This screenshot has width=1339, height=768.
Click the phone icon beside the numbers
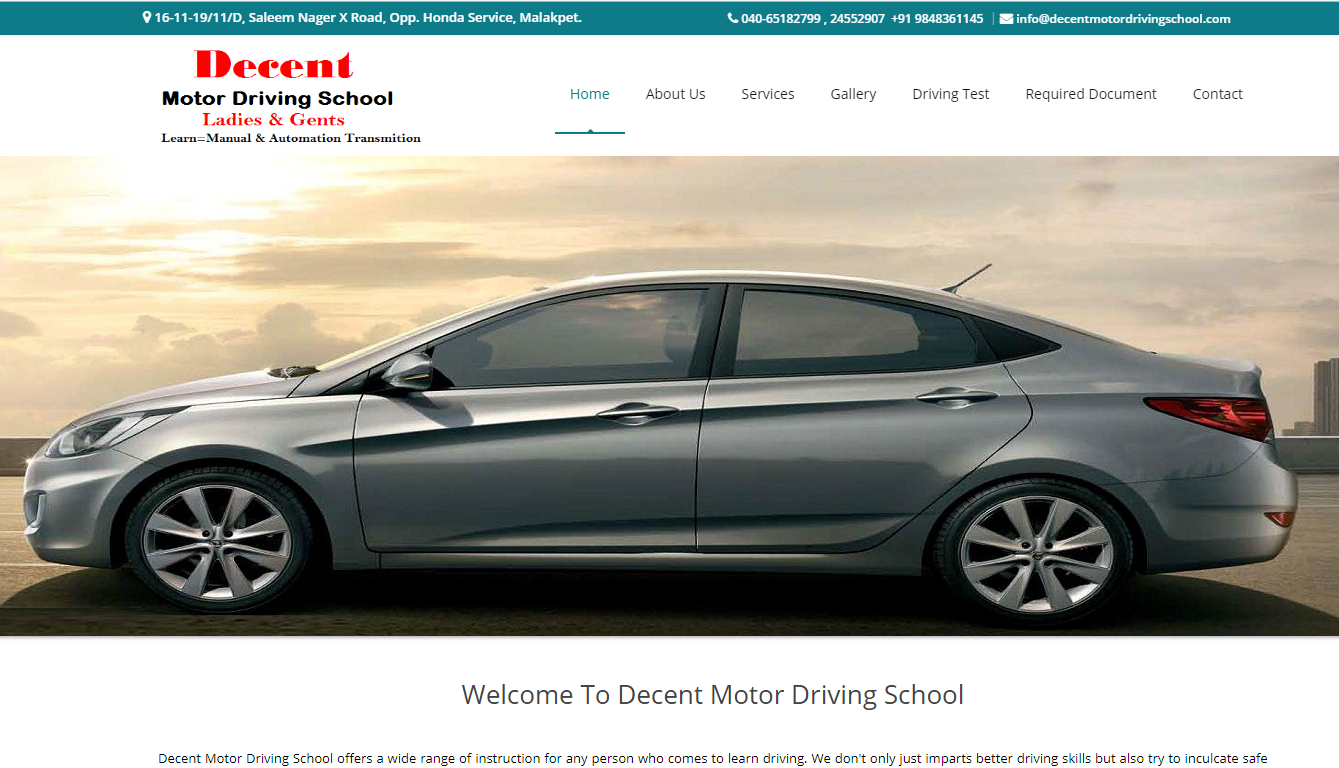732,19
